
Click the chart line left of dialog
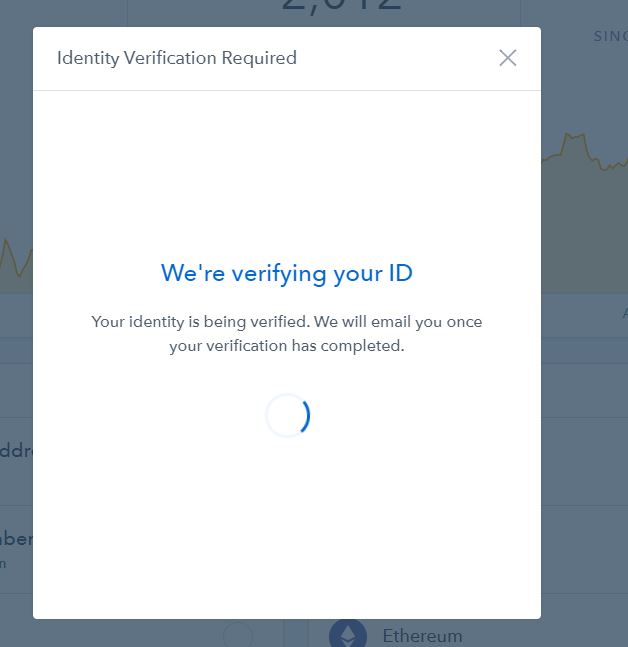tap(14, 256)
